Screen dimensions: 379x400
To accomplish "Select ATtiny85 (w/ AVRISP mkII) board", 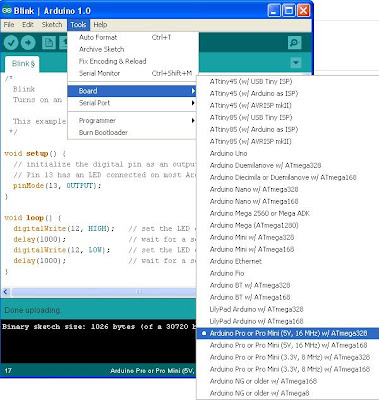I will pyautogui.click(x=288, y=142).
